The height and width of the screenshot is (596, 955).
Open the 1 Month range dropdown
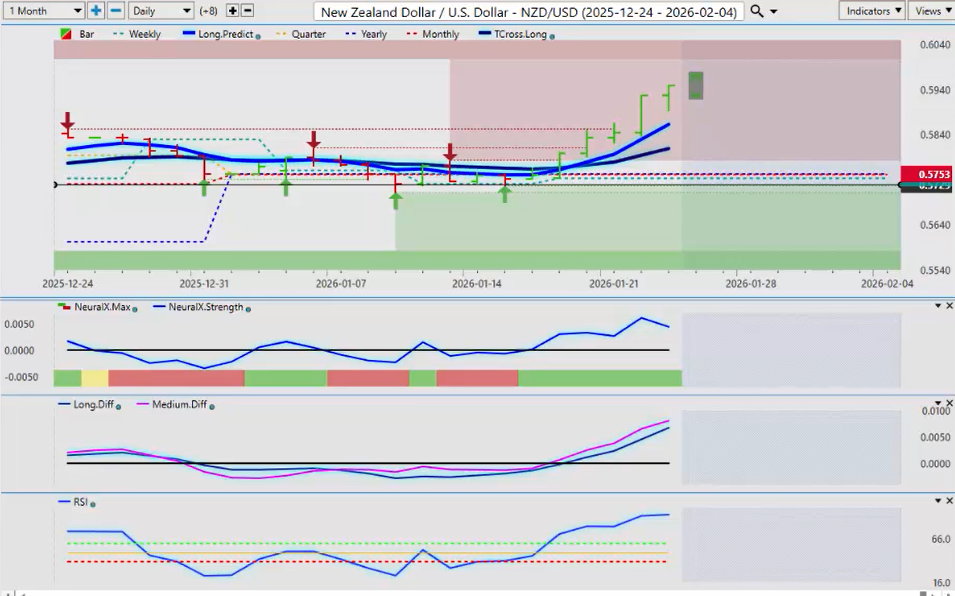[x=44, y=10]
